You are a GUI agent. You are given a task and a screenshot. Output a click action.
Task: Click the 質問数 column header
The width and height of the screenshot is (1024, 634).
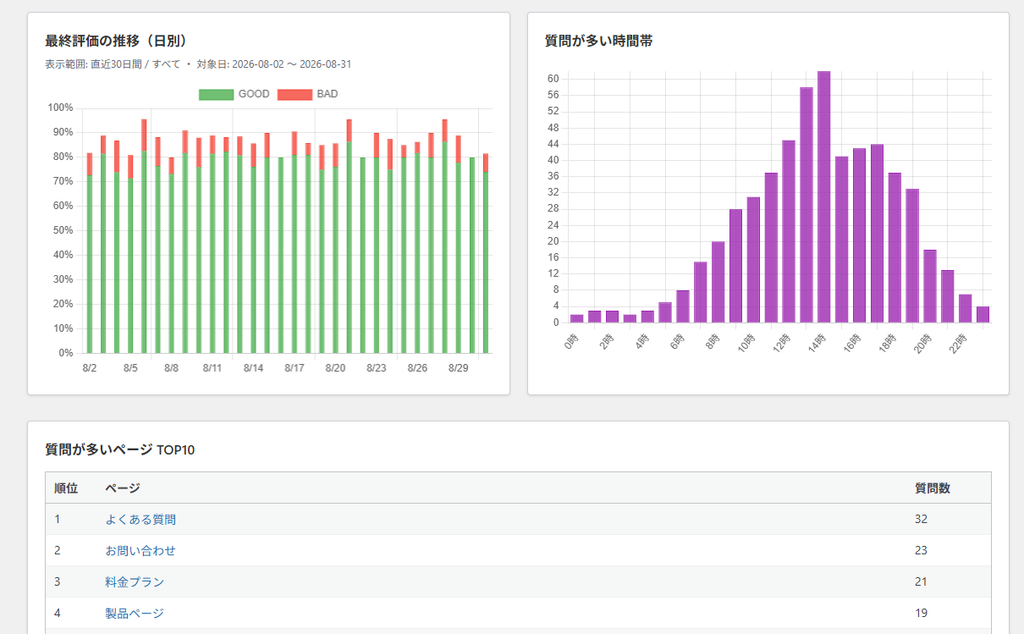932,488
